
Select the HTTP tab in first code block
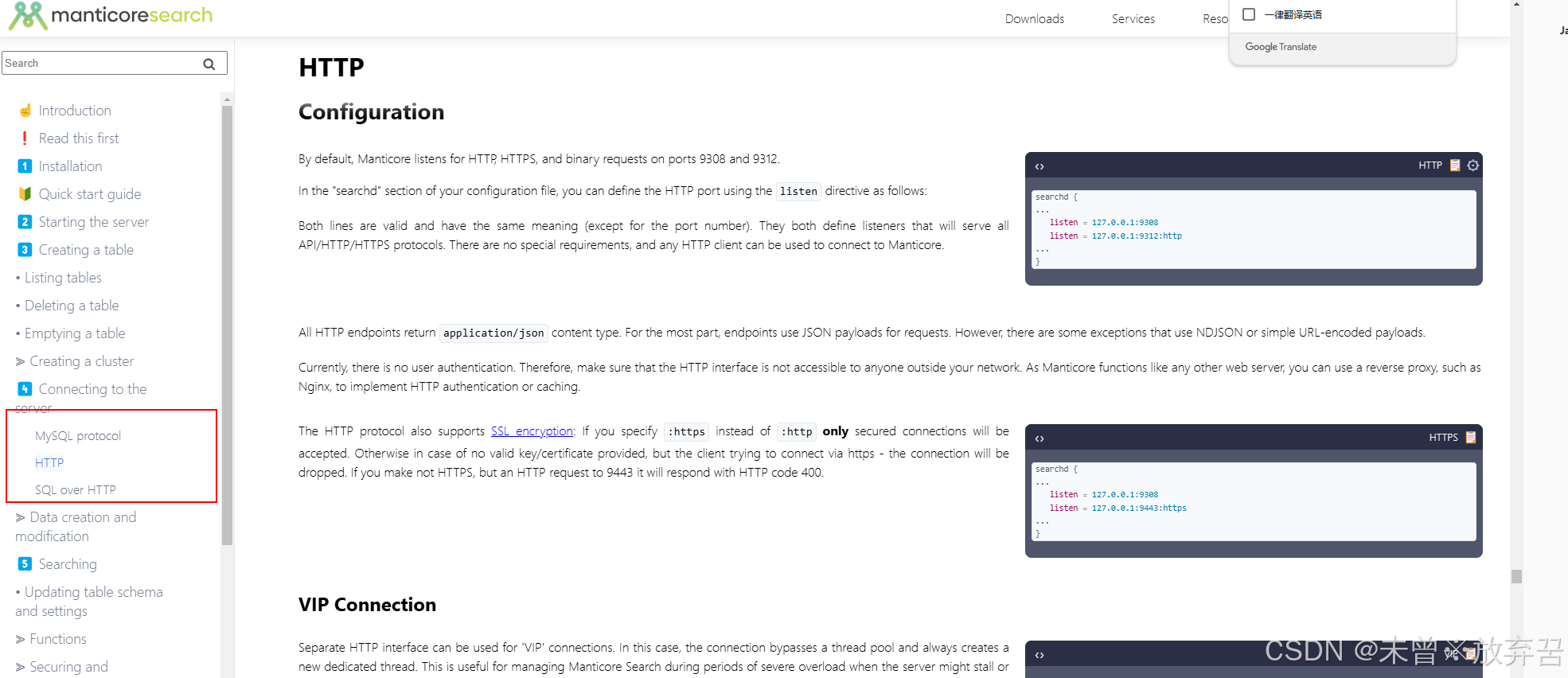coord(1430,166)
